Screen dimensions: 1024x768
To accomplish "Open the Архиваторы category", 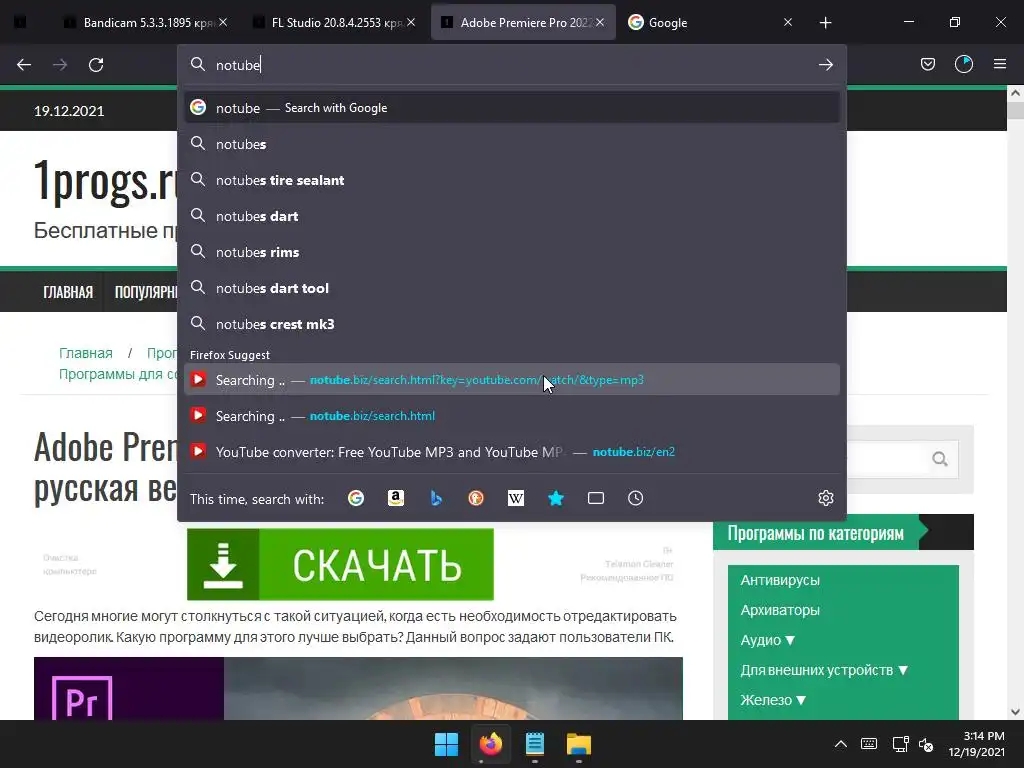I will pos(780,610).
